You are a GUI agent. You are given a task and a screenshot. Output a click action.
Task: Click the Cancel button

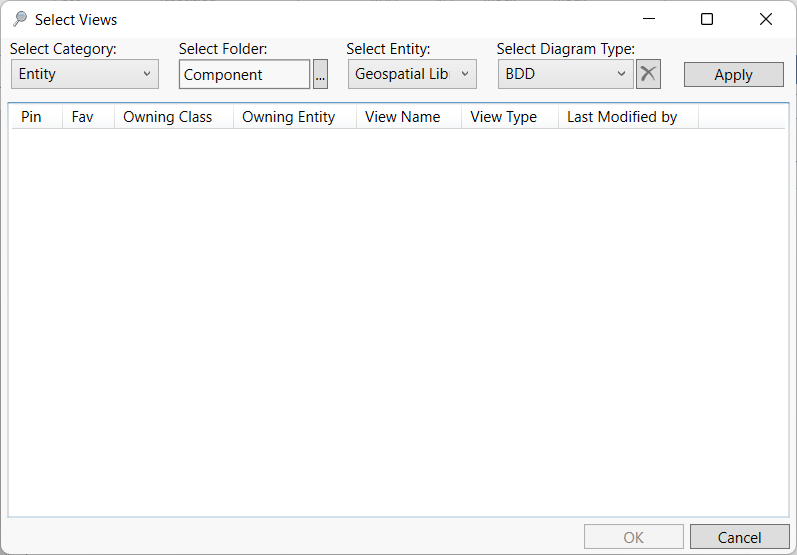click(739, 537)
